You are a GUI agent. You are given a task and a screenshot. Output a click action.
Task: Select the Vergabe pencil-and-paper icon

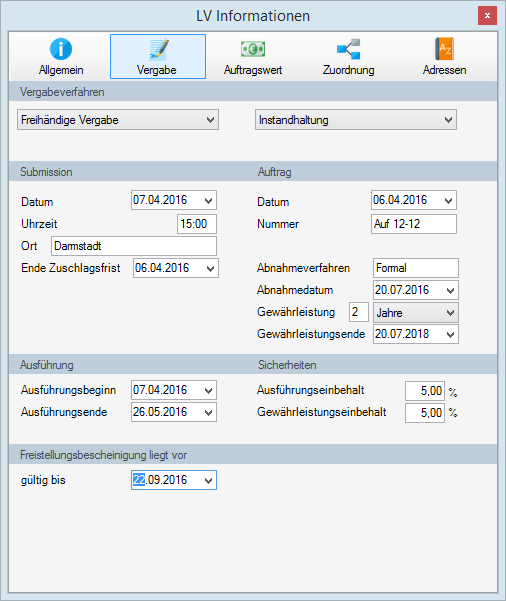[x=158, y=49]
